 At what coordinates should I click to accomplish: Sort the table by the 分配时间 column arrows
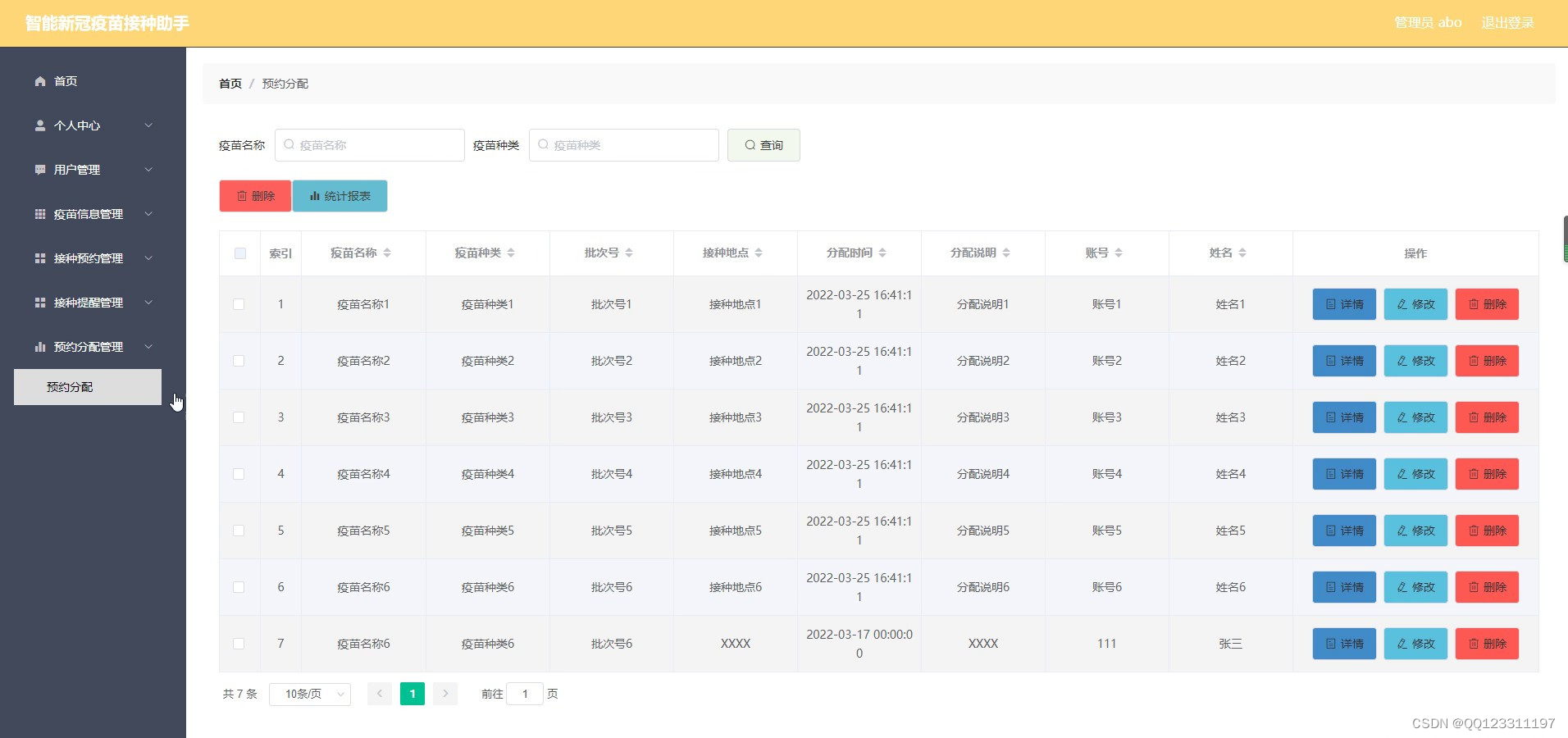pyautogui.click(x=882, y=253)
